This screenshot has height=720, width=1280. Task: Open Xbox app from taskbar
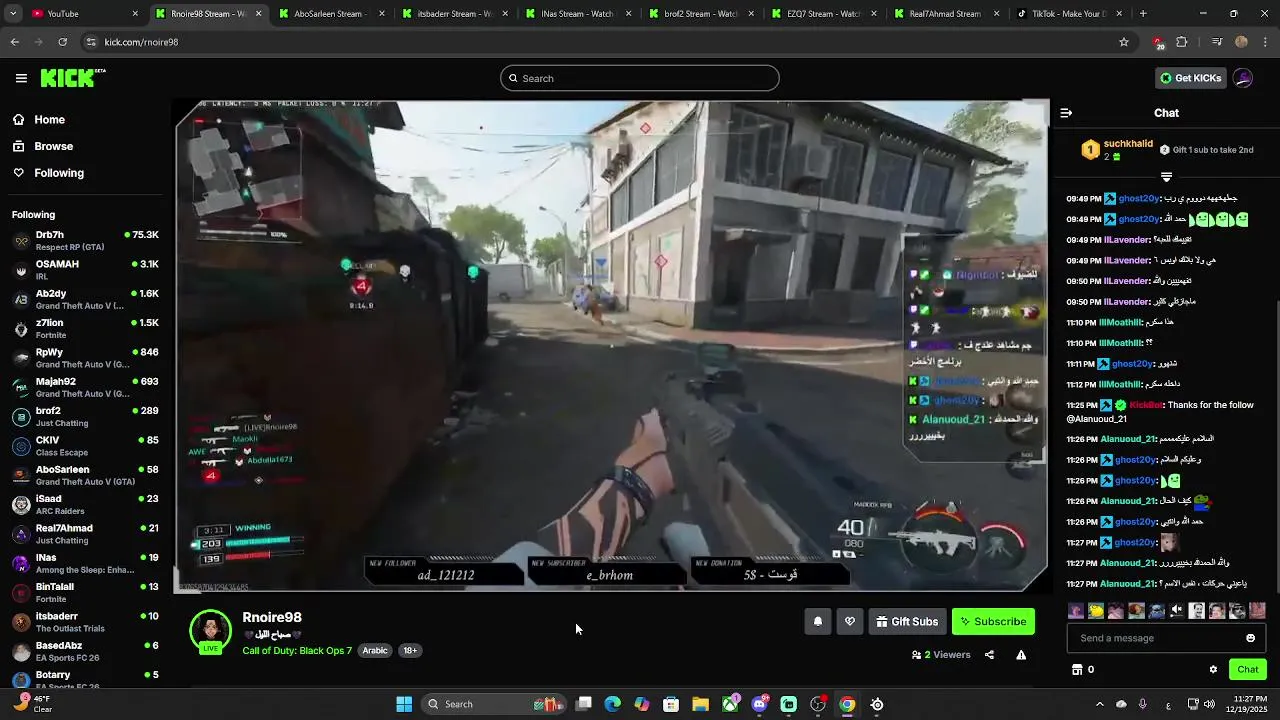click(x=731, y=704)
